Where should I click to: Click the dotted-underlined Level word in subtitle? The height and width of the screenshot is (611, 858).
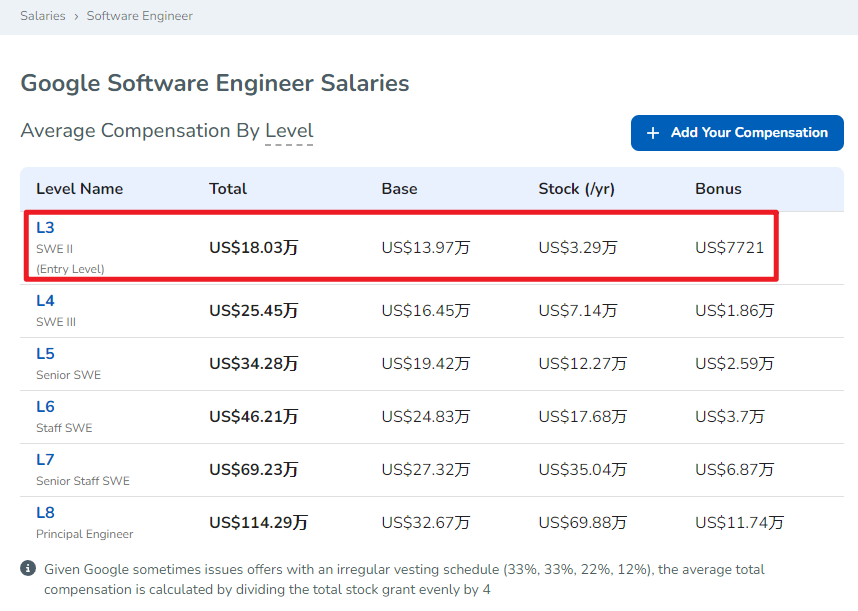tap(289, 131)
